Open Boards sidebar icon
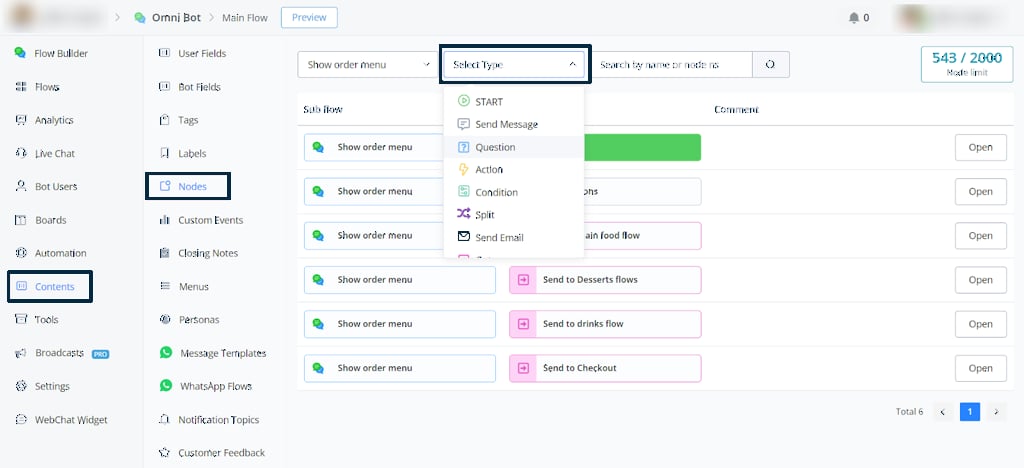1024x468 pixels. (x=21, y=220)
